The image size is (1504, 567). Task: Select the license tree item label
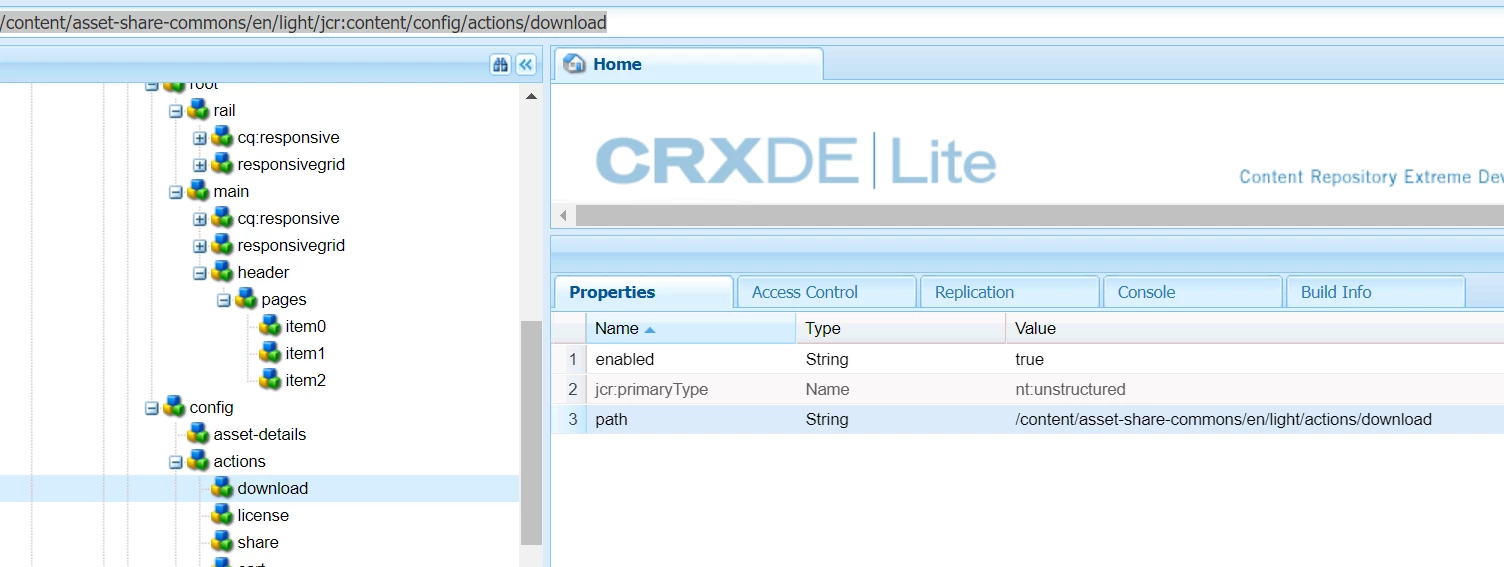click(x=263, y=515)
